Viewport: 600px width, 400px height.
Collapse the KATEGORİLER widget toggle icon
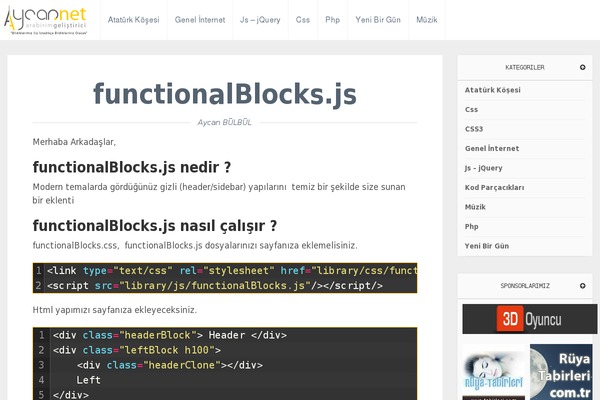coord(582,67)
